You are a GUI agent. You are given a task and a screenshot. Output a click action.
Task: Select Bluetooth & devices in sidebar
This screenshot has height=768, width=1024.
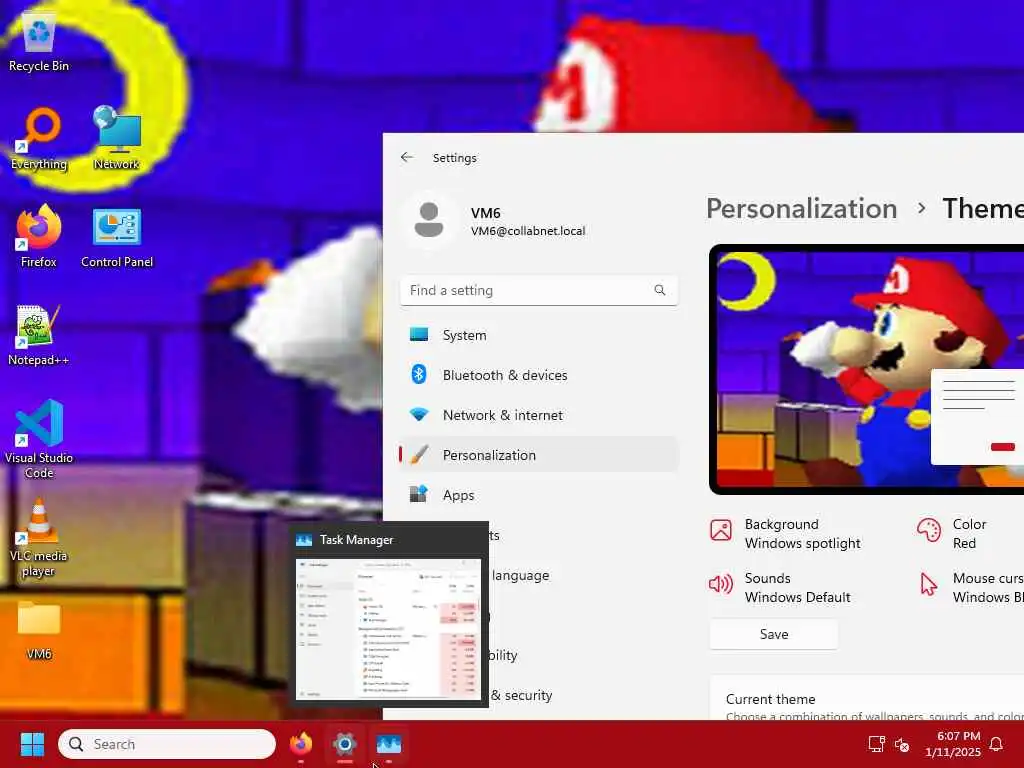pos(539,375)
